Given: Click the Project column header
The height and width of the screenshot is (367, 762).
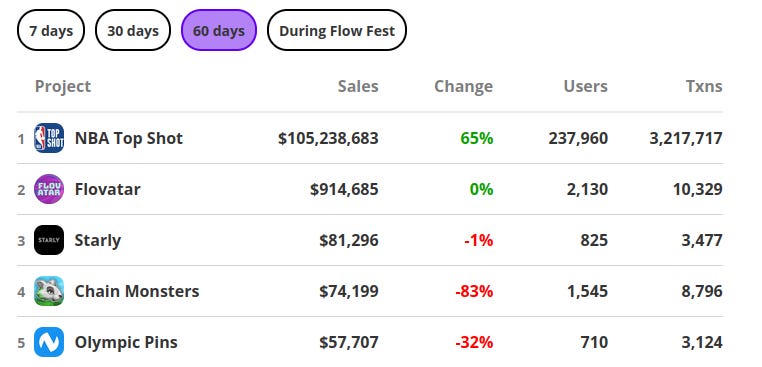Looking at the screenshot, I should pos(63,87).
